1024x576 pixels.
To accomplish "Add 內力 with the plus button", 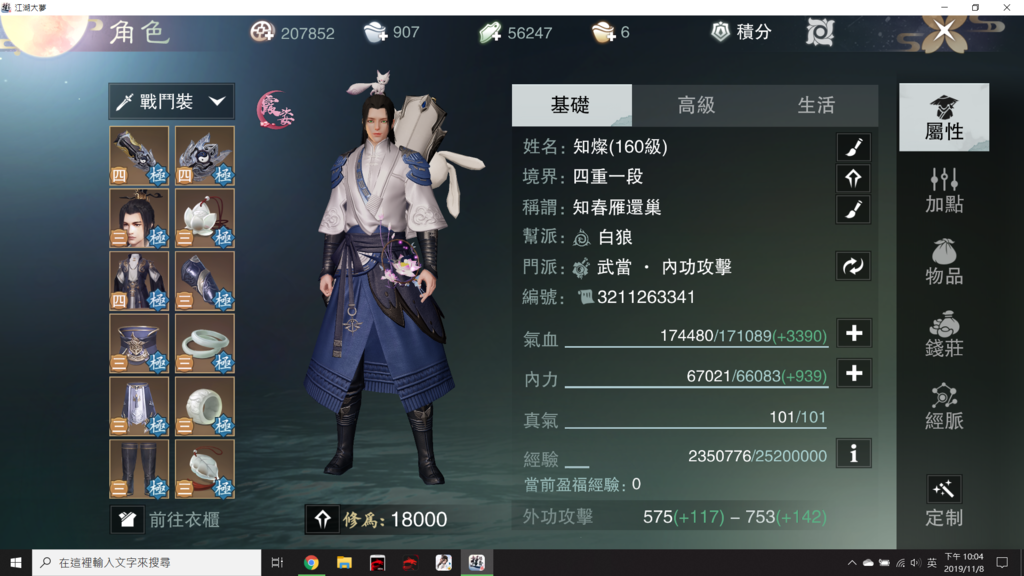I will (x=854, y=374).
